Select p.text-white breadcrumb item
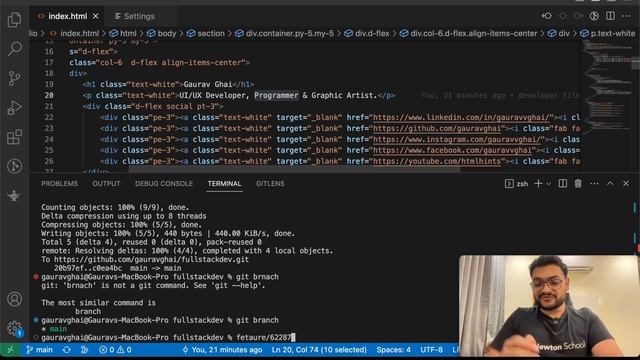Viewport: 640px width, 360px height. [x=613, y=33]
